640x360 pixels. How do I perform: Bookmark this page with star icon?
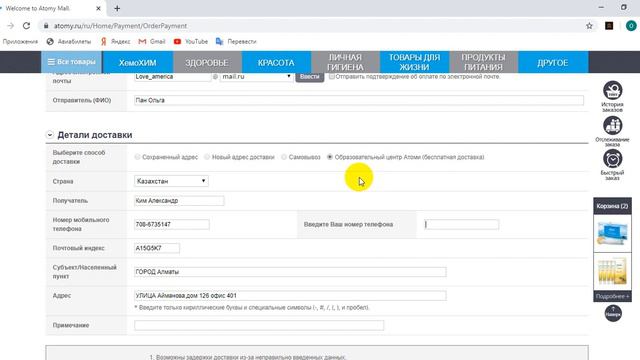589,26
